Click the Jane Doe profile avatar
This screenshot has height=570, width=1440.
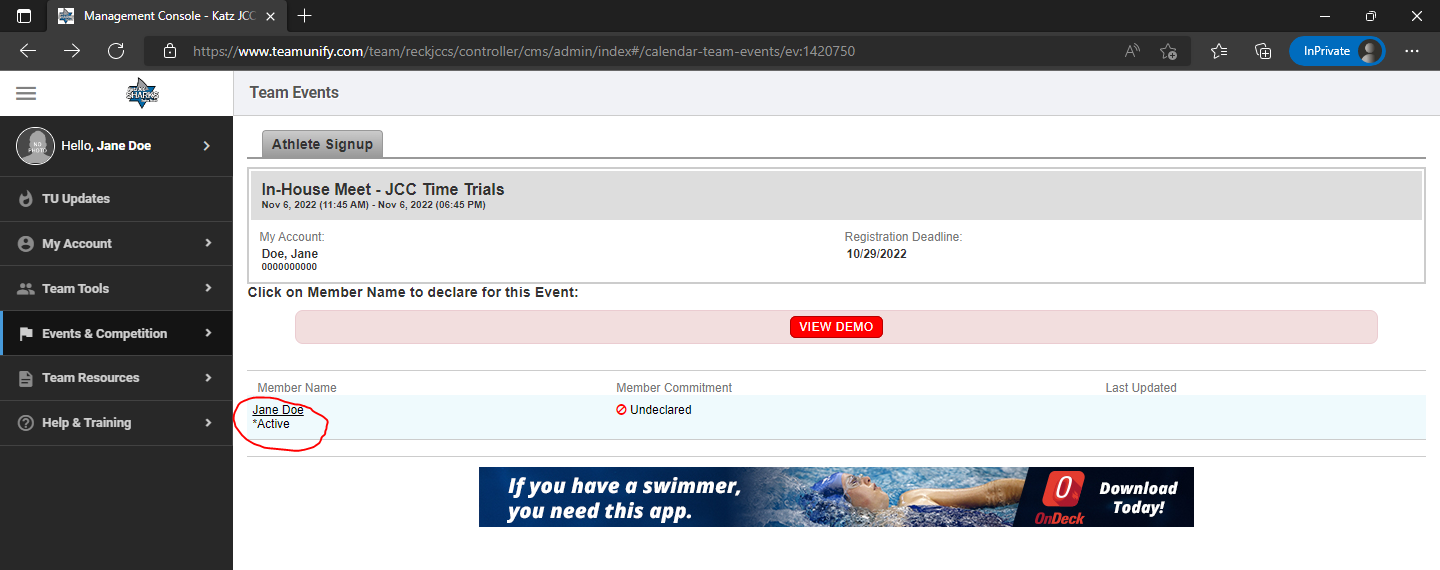coord(35,146)
